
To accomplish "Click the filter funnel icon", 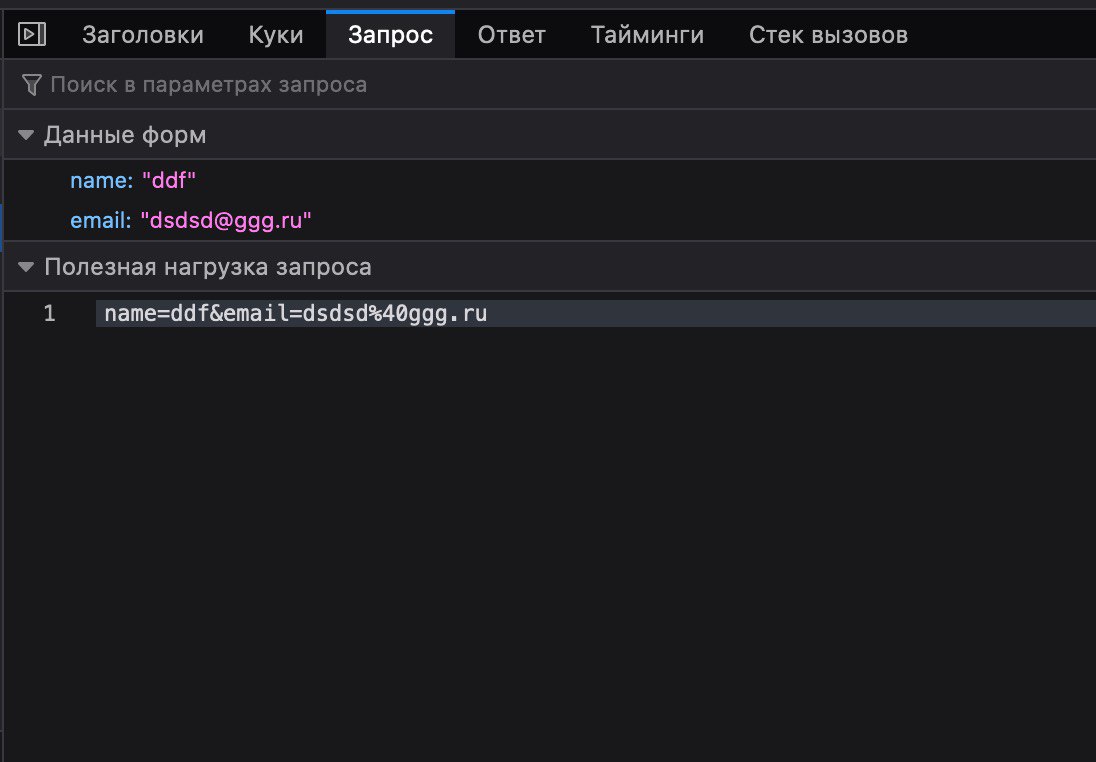I will click(x=31, y=85).
